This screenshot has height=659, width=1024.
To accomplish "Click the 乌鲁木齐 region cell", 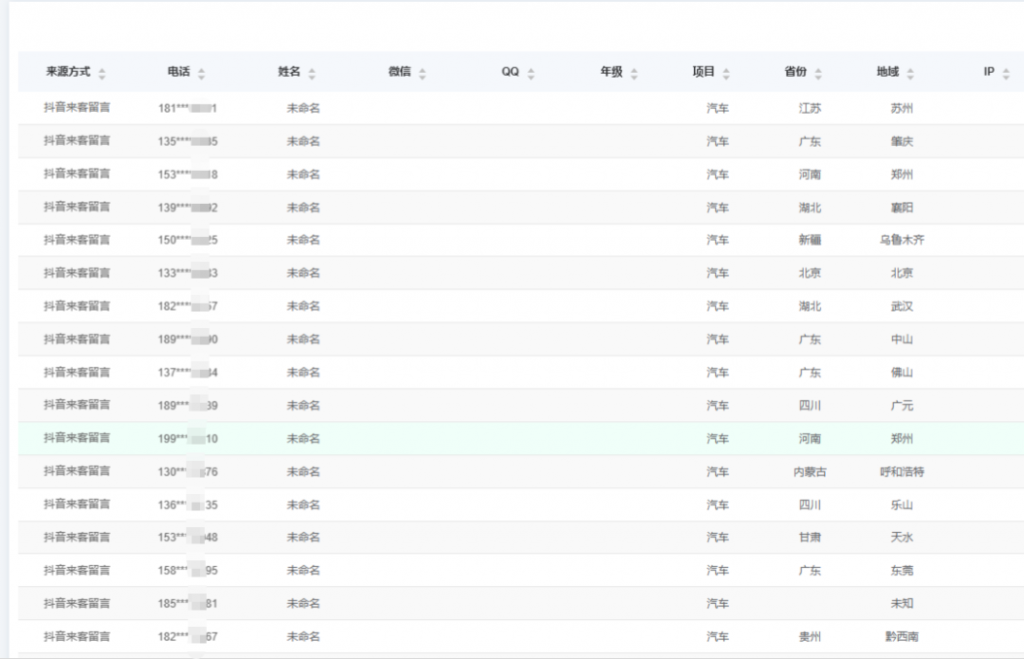I will (x=901, y=240).
